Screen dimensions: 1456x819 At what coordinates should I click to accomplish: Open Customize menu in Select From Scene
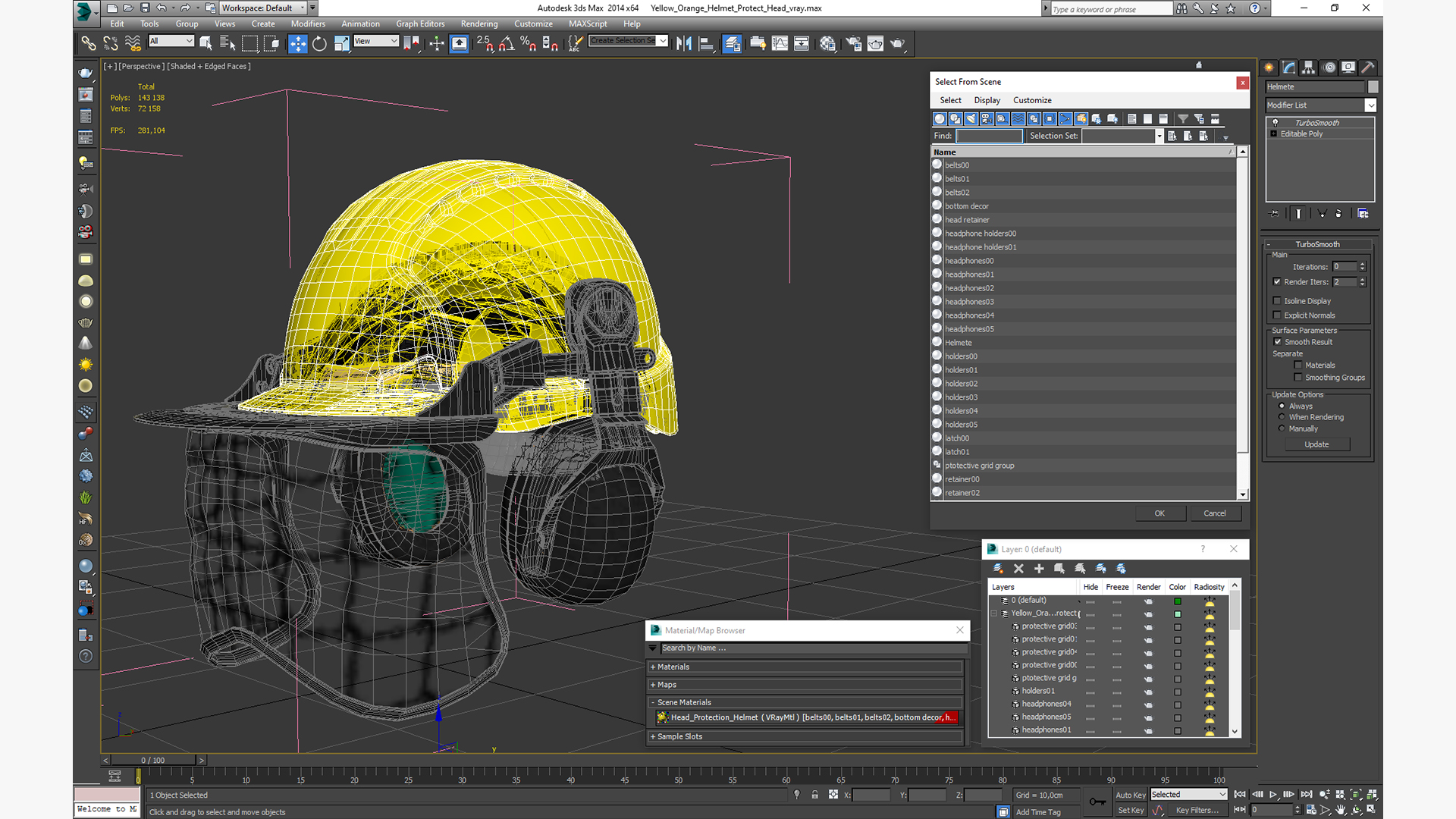(1032, 100)
